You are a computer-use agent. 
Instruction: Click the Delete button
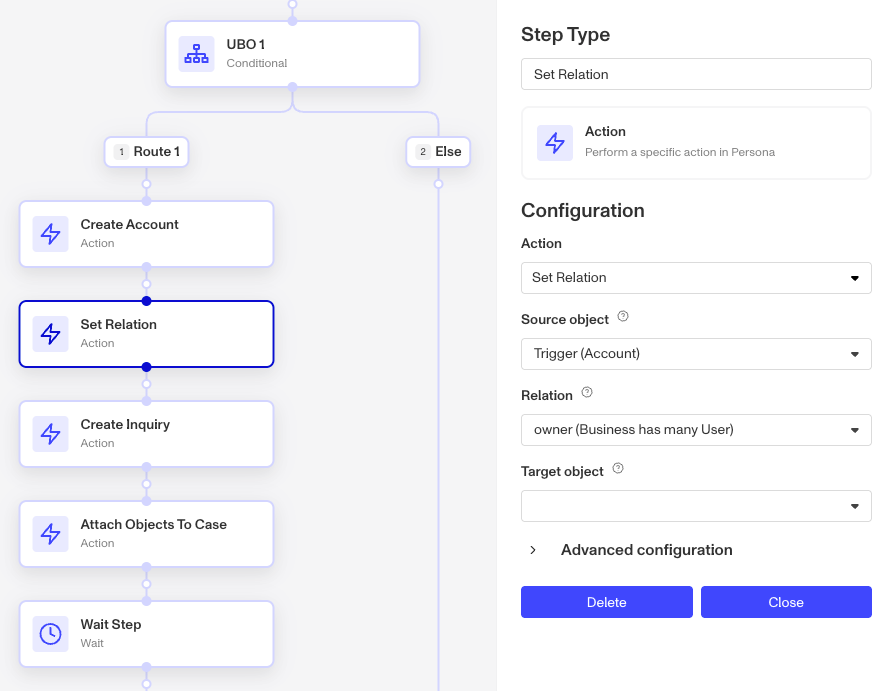pyautogui.click(x=606, y=602)
